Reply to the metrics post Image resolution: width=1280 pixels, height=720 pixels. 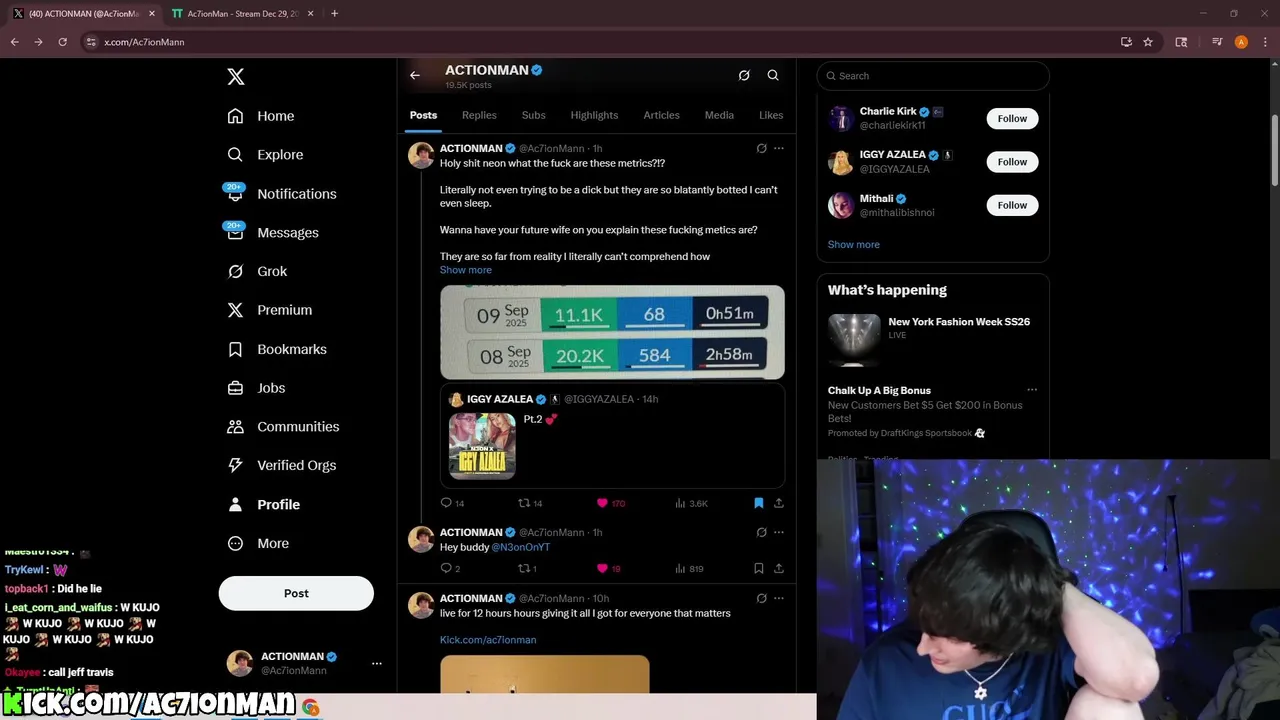[452, 503]
